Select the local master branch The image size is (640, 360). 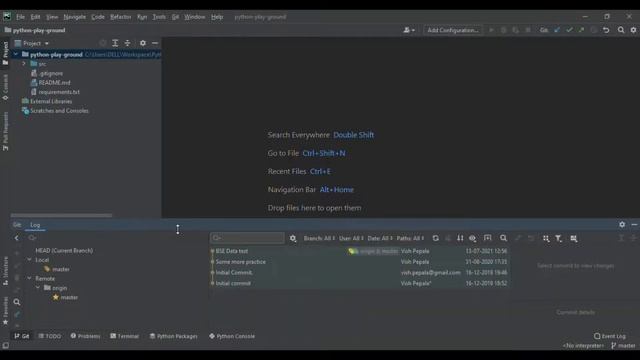tap(60, 269)
